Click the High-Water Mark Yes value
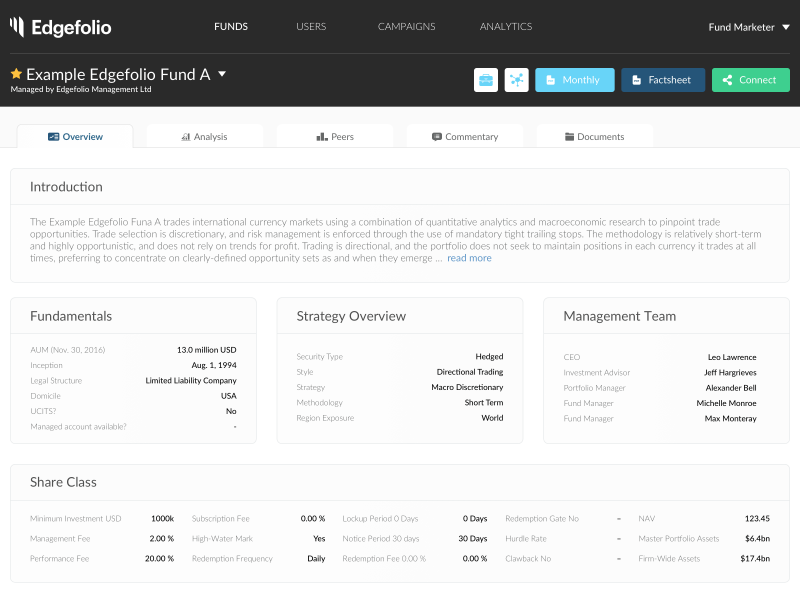 [x=319, y=538]
